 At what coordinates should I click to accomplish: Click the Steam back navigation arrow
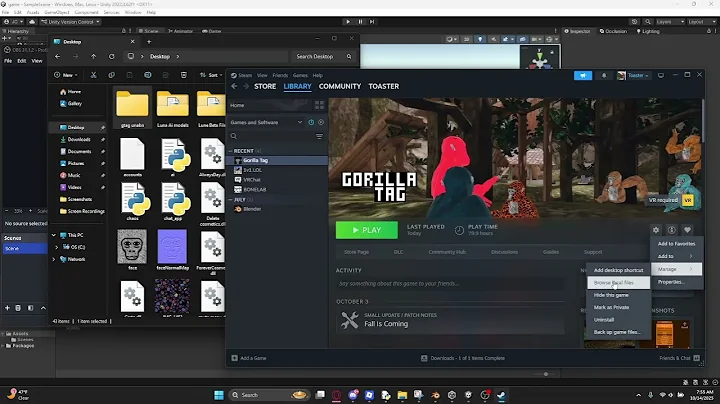234,86
